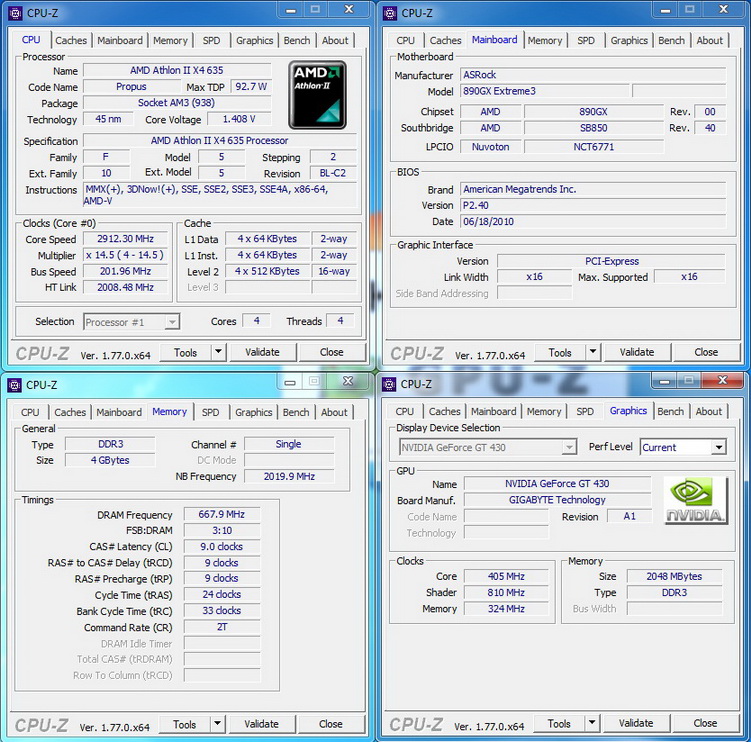This screenshot has width=751, height=742.
Task: Click the BIOS brand American Megatrends Inc.
Action: [x=593, y=189]
